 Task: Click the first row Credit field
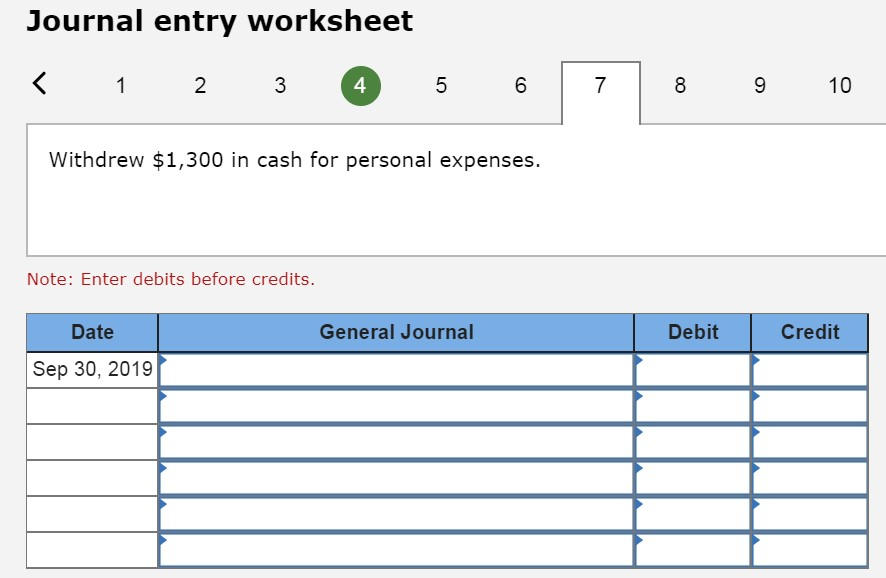coord(810,368)
